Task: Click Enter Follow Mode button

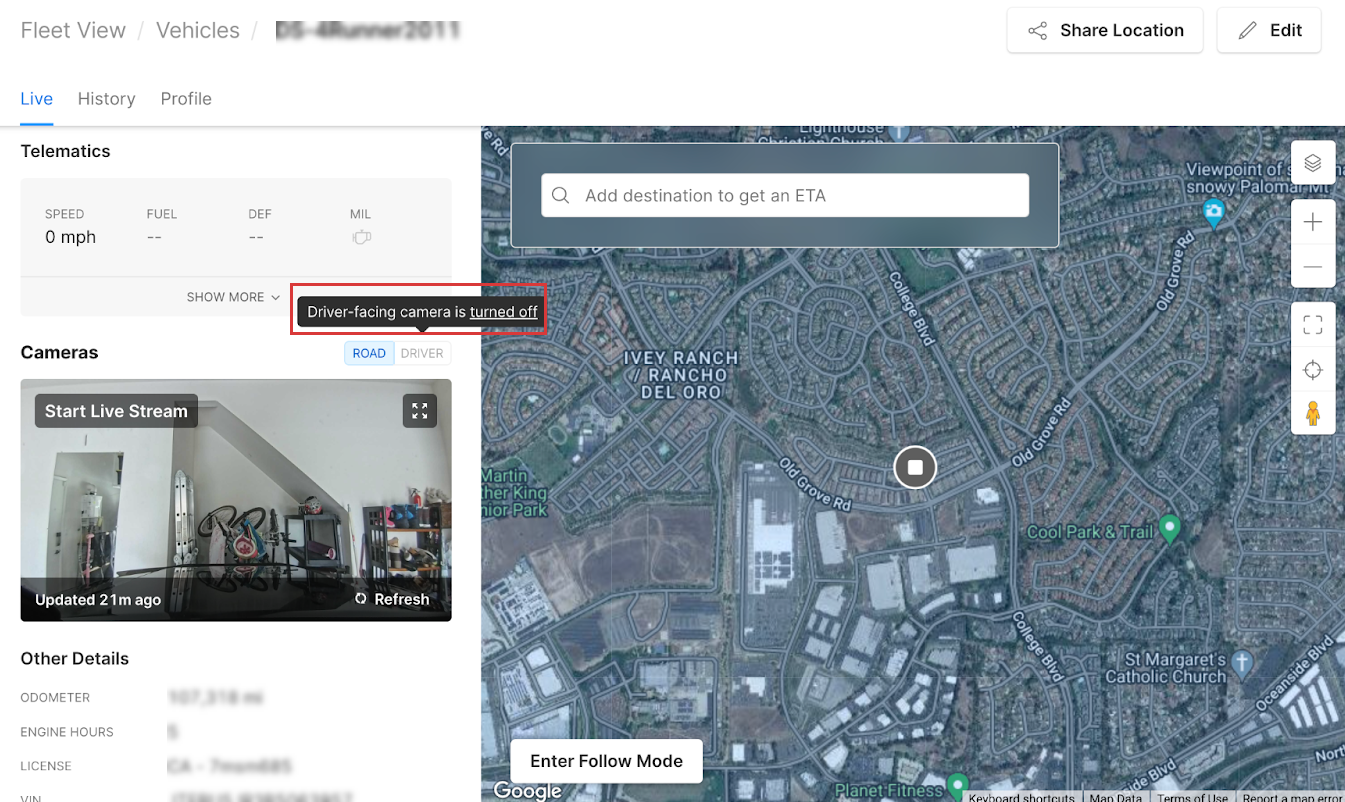Action: (607, 761)
